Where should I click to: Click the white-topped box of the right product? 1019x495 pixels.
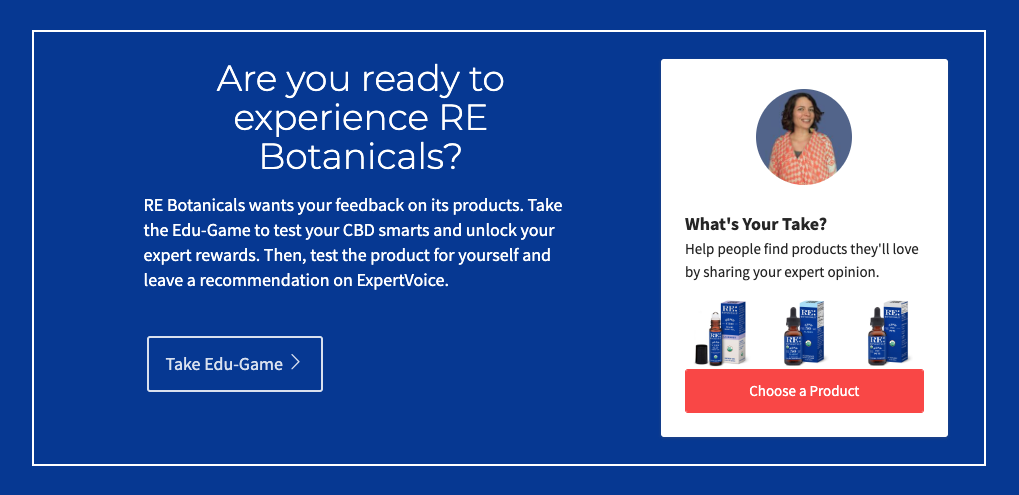tap(896, 331)
